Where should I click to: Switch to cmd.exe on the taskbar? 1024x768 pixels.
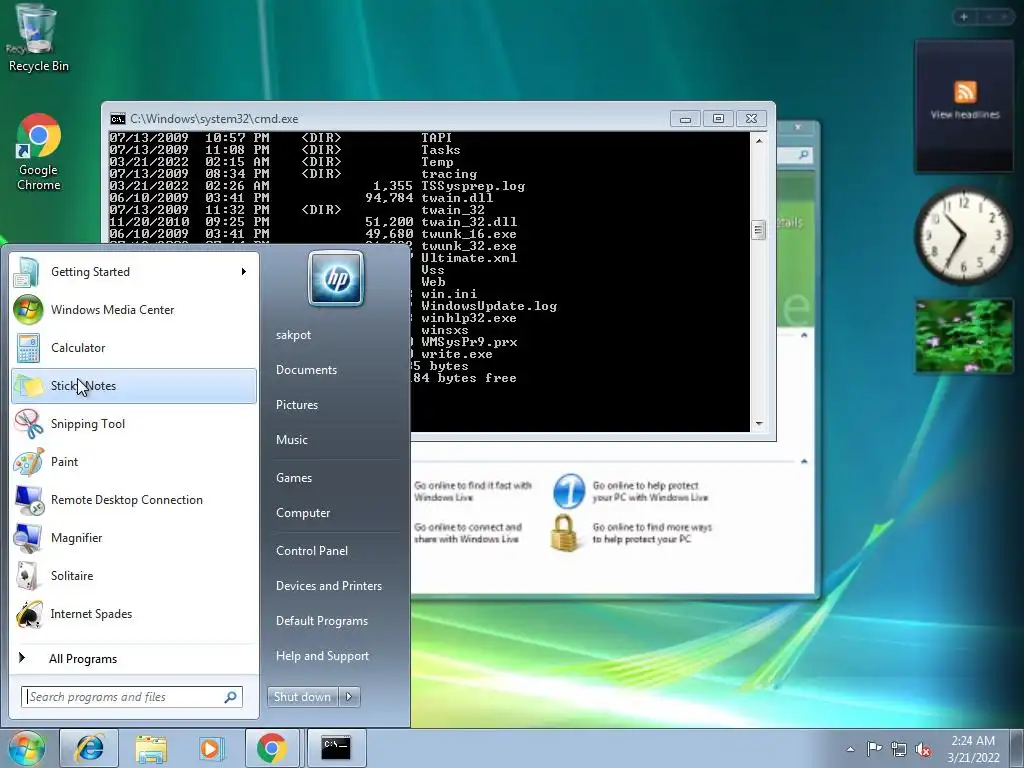tap(336, 748)
